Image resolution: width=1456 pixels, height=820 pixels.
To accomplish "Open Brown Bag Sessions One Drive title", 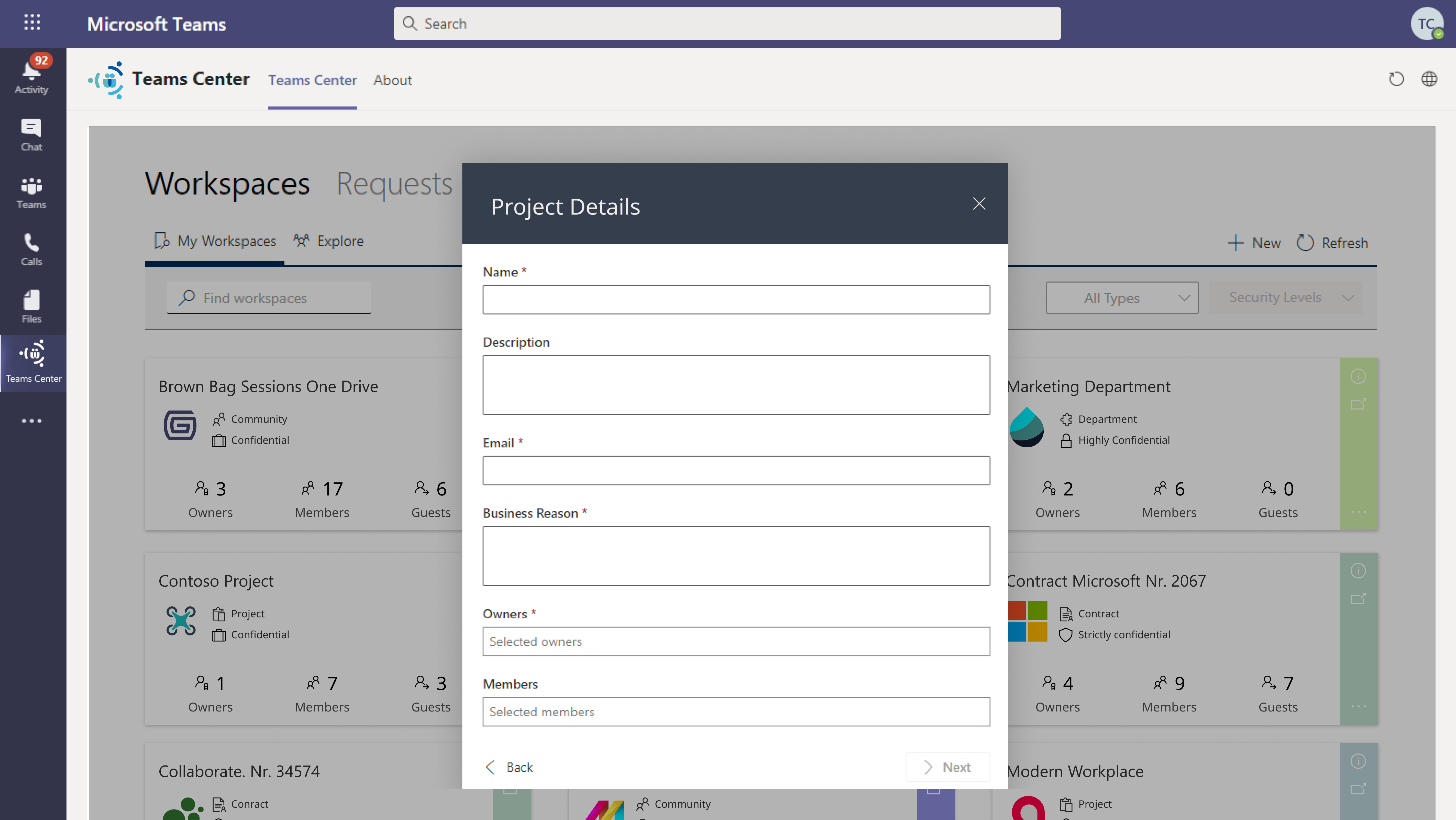I will [269, 387].
